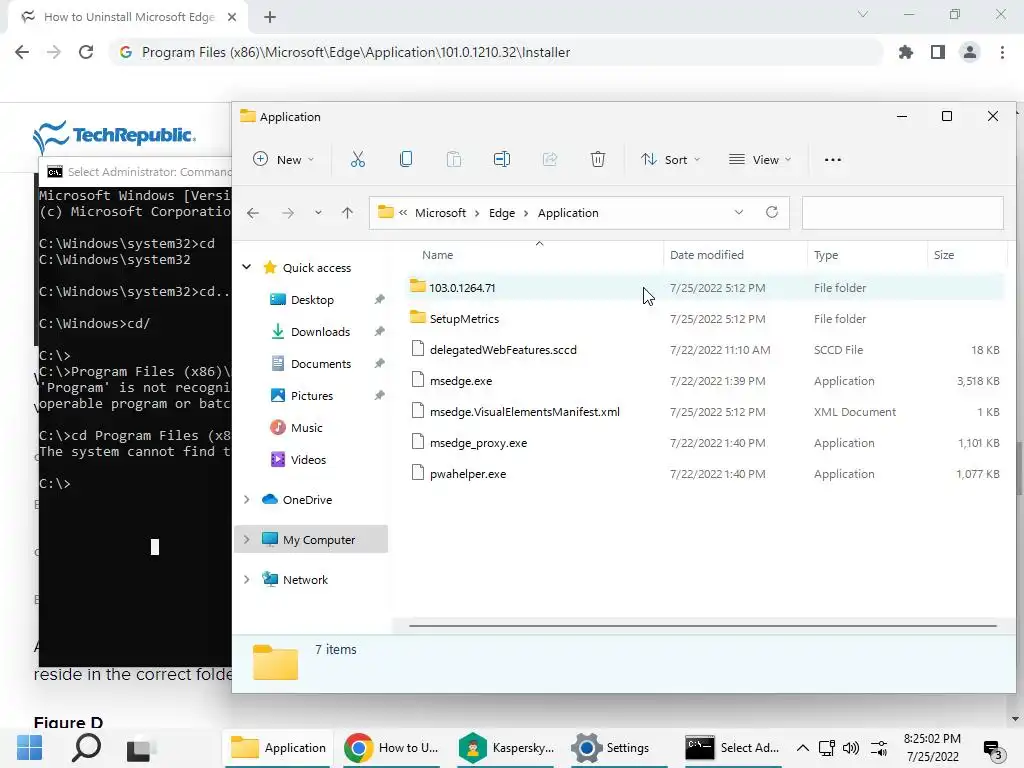Click the Explorer search box
The height and width of the screenshot is (768, 1024).
(903, 213)
